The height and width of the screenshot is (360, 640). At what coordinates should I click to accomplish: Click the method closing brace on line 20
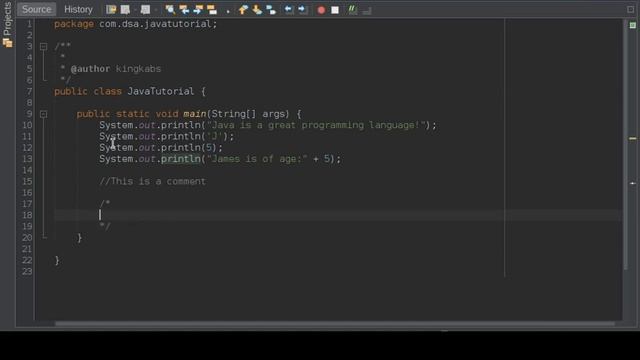click(80, 238)
